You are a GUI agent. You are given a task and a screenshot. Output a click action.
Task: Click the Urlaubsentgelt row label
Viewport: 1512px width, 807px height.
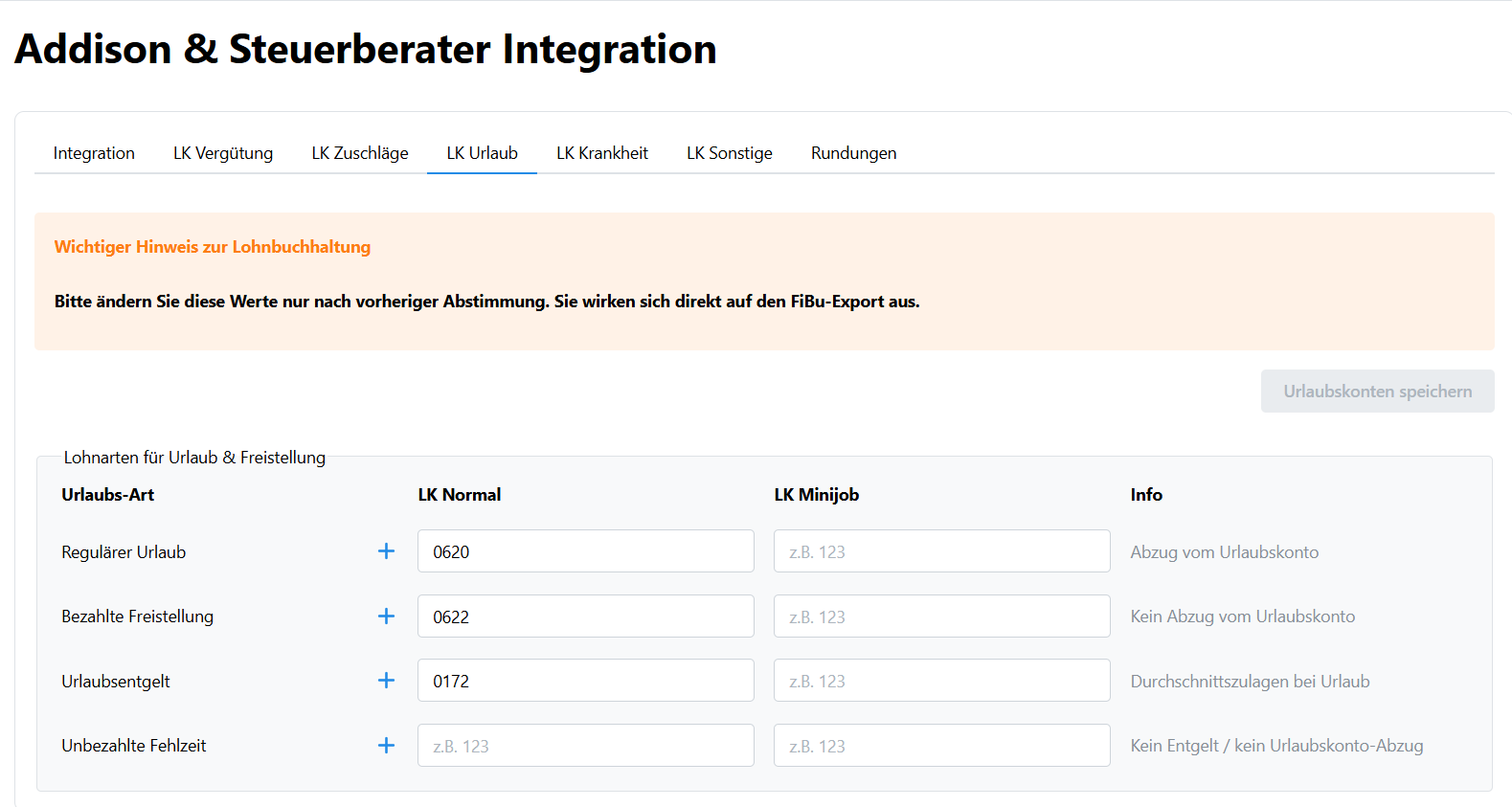(116, 682)
